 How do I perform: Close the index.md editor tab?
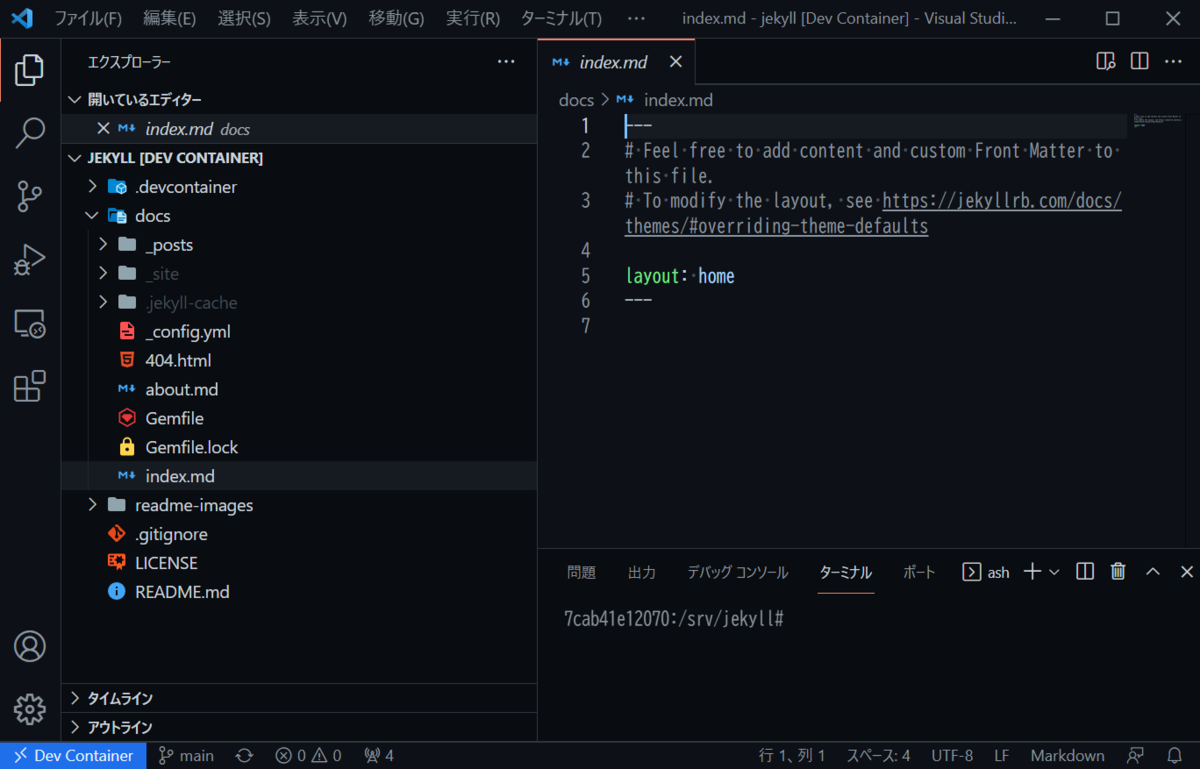[x=676, y=62]
